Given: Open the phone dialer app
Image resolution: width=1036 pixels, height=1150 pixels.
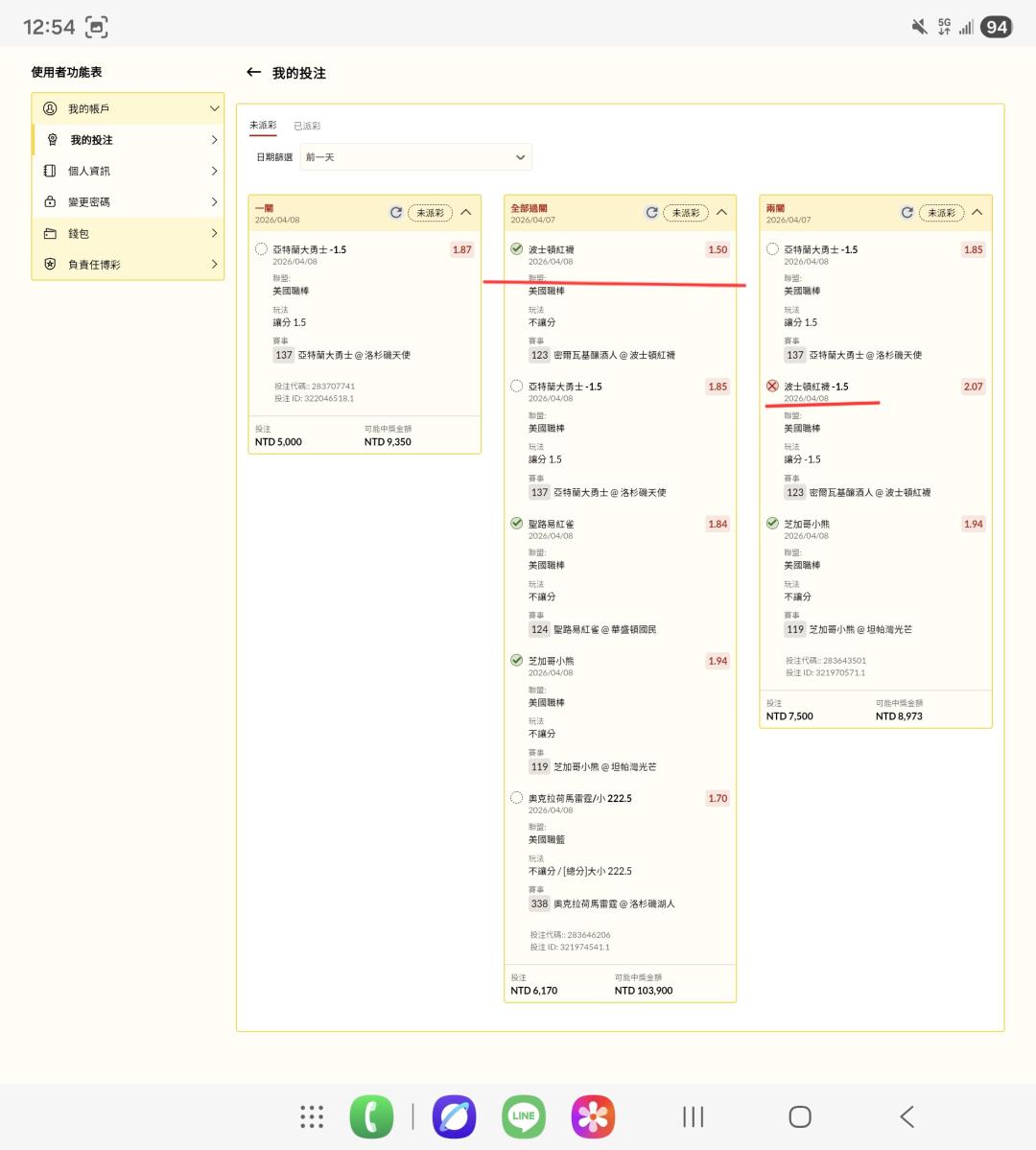Looking at the screenshot, I should pyautogui.click(x=371, y=1116).
